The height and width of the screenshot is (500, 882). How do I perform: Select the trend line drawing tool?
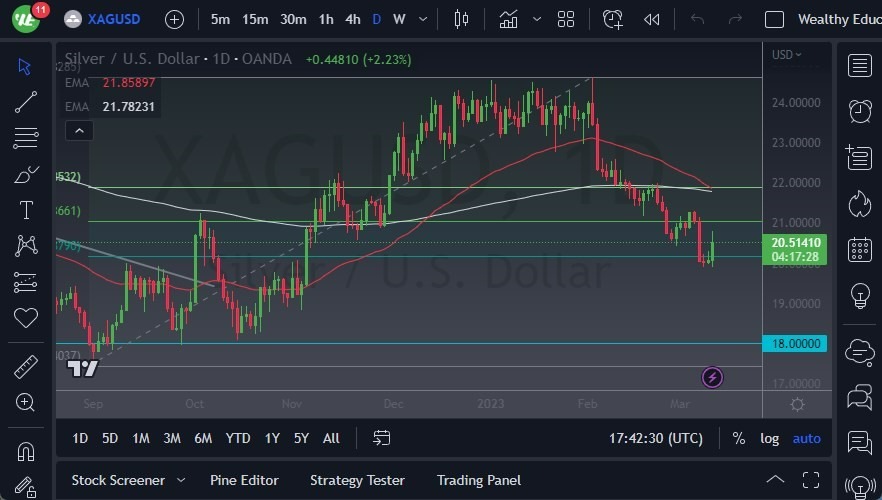tap(26, 102)
